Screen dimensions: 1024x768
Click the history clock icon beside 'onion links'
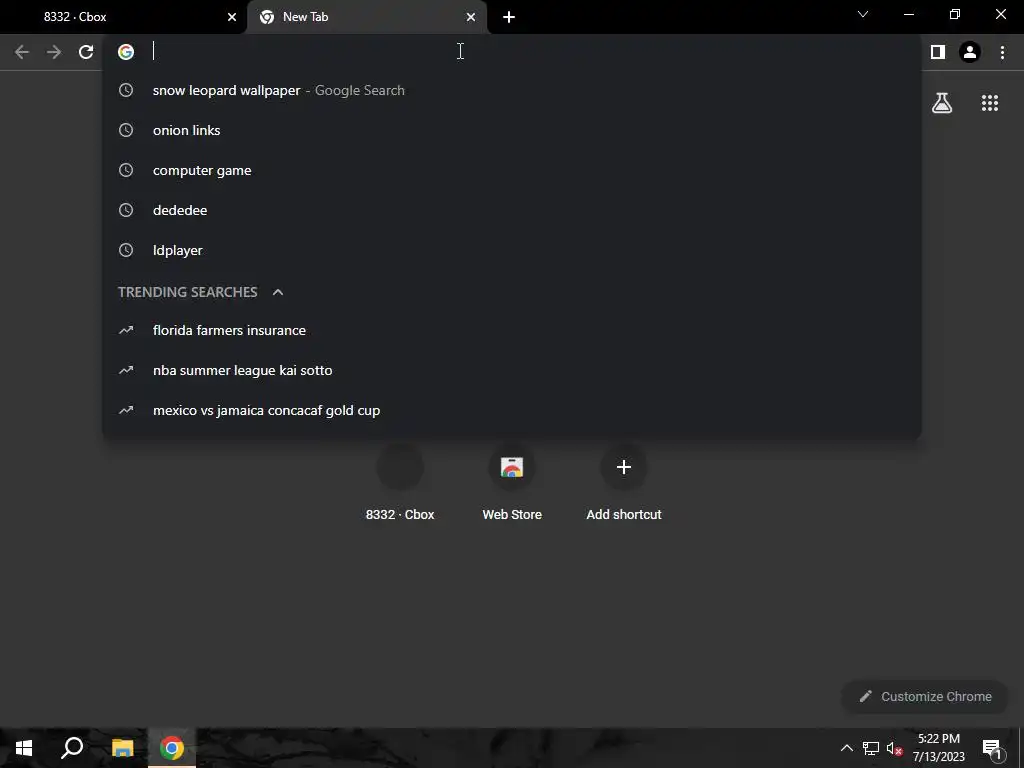[x=126, y=130]
